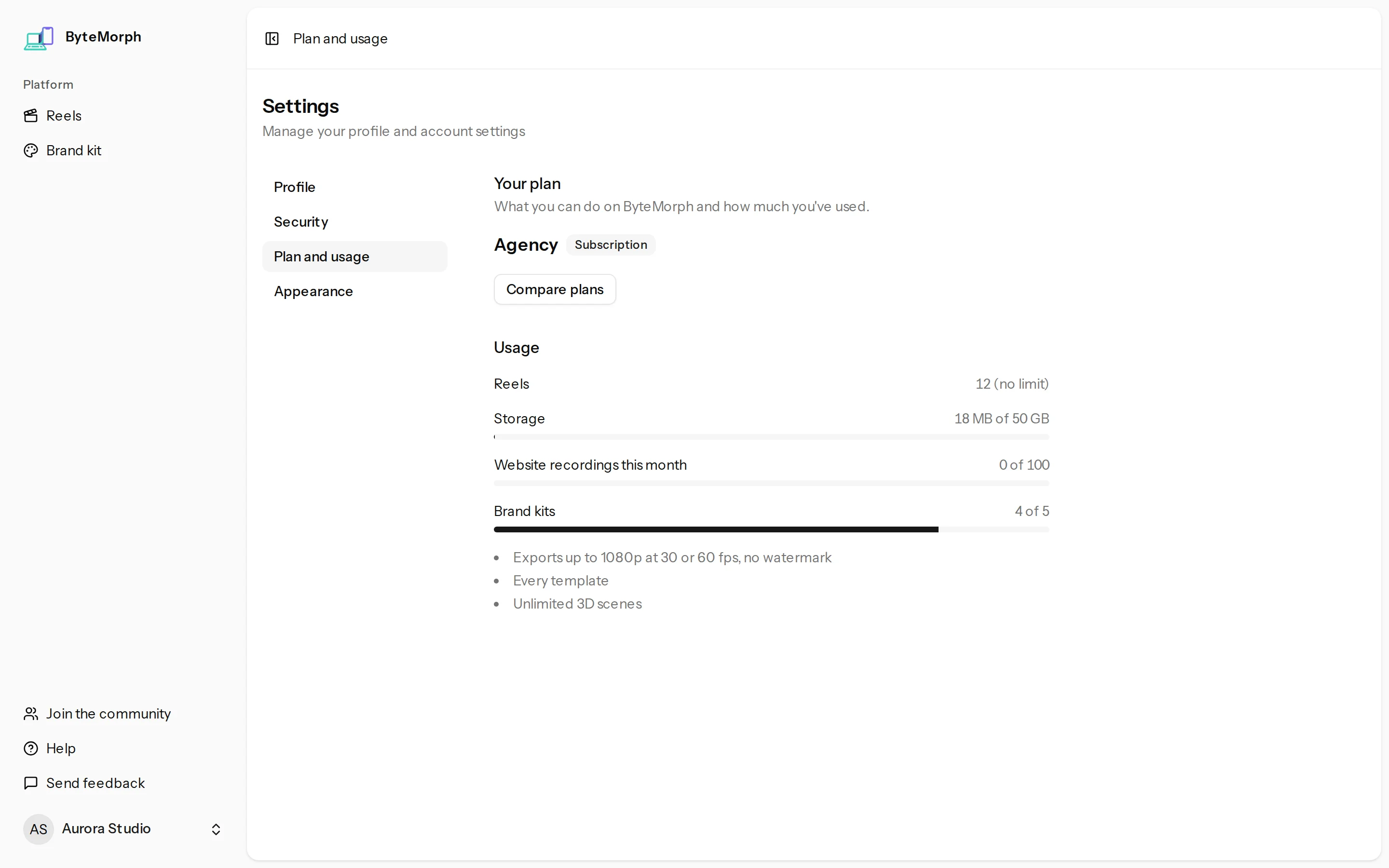Open Reels in the sidebar

(x=123, y=116)
